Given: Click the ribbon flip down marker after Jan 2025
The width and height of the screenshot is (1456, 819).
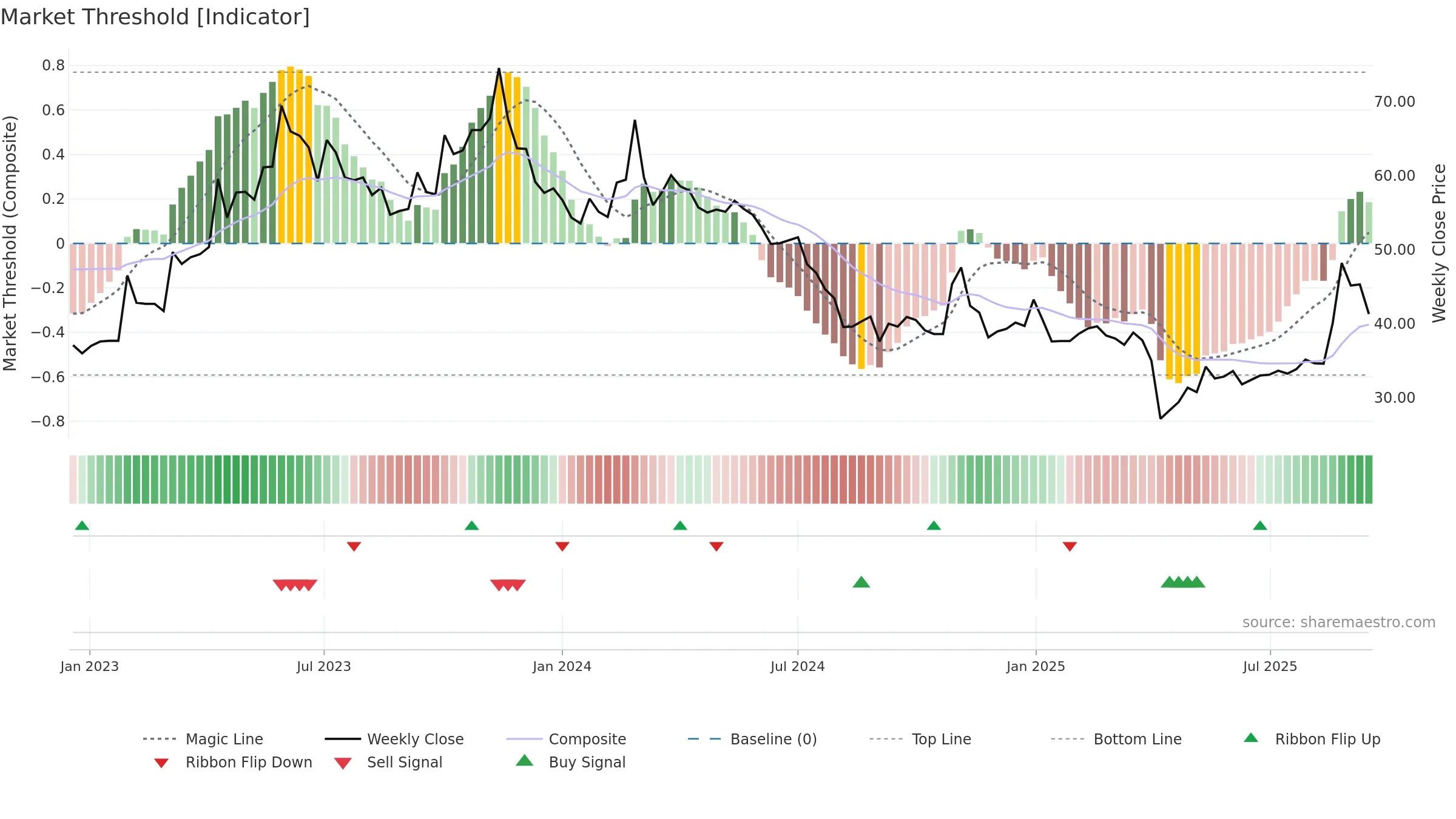Looking at the screenshot, I should click(x=1070, y=547).
